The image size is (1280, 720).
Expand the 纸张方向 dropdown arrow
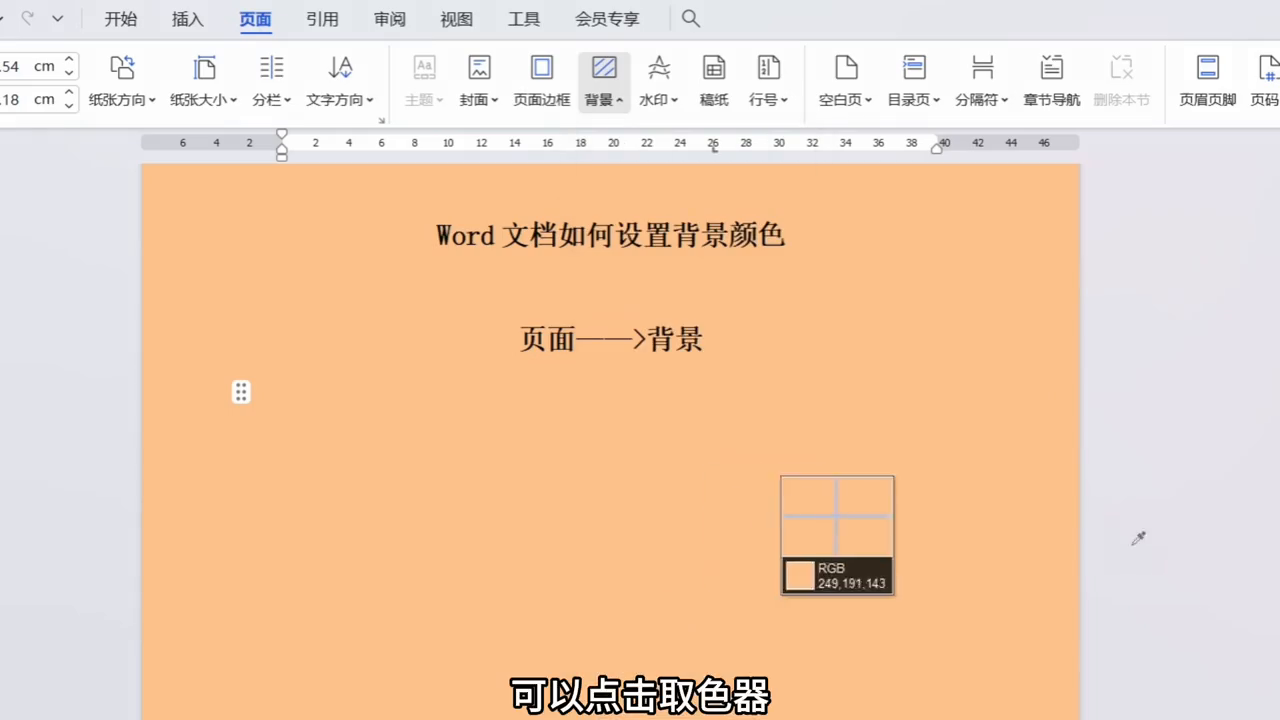coord(152,100)
